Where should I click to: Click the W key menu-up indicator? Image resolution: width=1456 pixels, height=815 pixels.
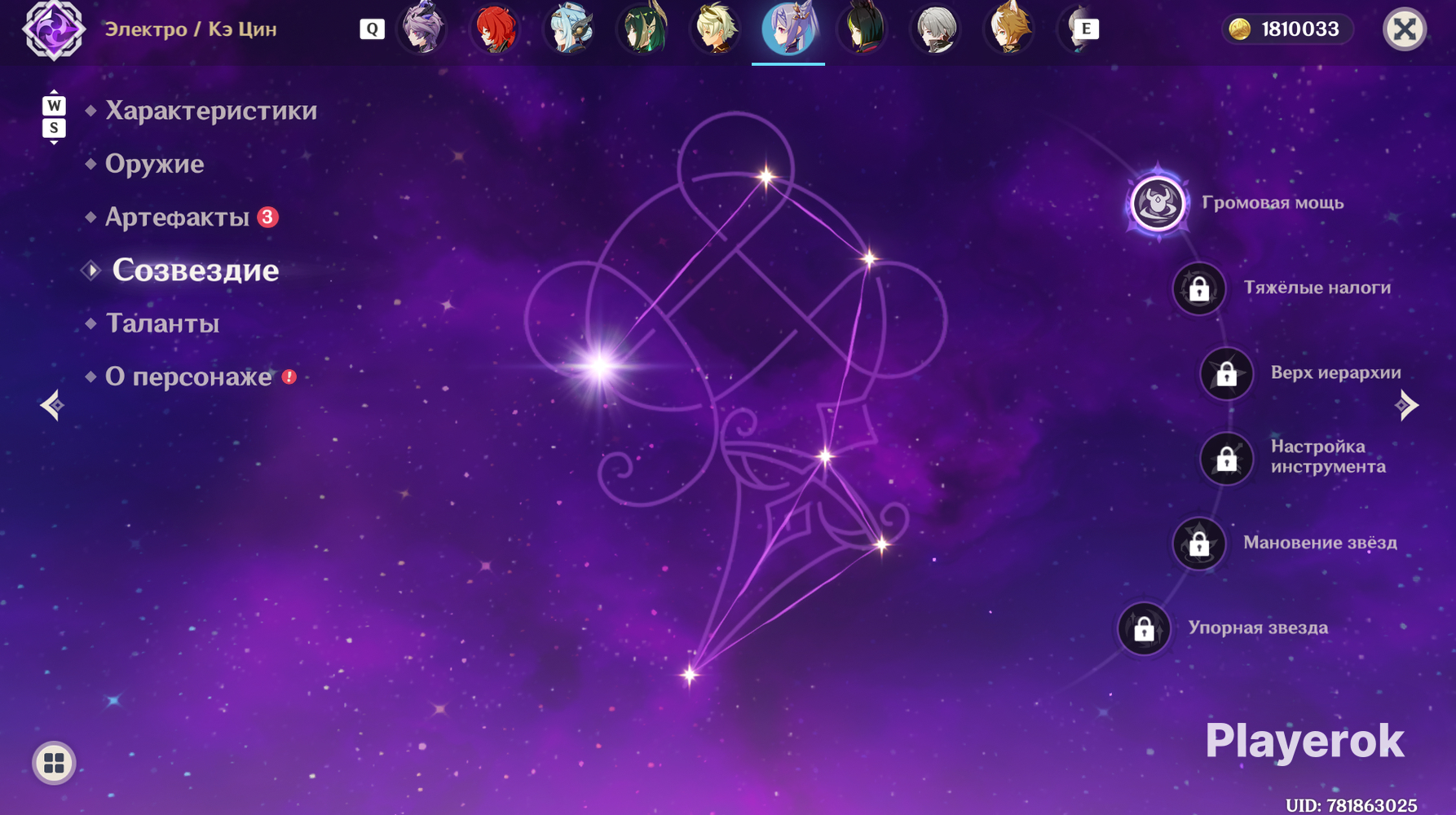coord(54,105)
